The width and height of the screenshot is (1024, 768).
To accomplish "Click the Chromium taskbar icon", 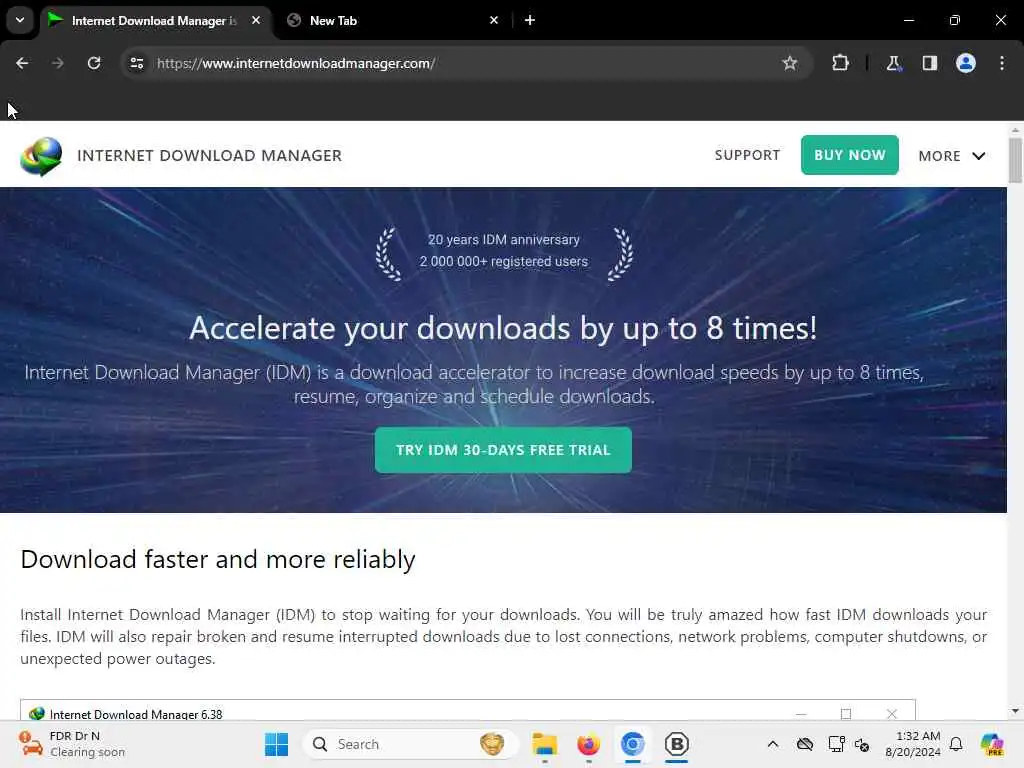I will coord(632,744).
